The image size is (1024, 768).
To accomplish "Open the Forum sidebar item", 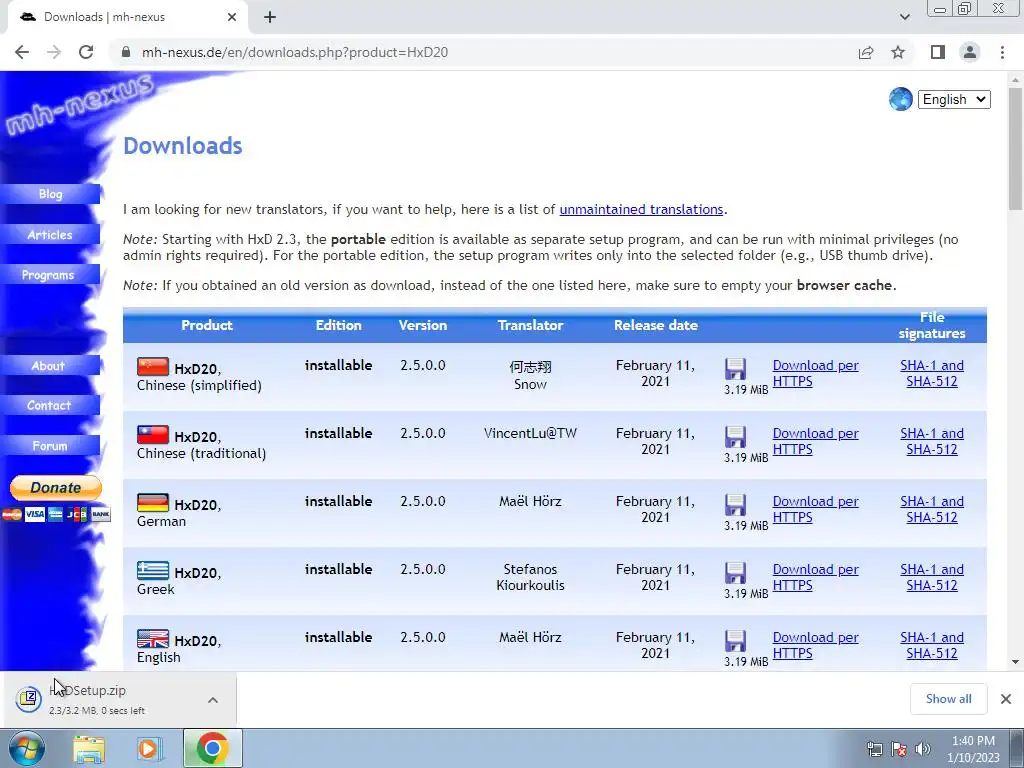I will pyautogui.click(x=50, y=446).
